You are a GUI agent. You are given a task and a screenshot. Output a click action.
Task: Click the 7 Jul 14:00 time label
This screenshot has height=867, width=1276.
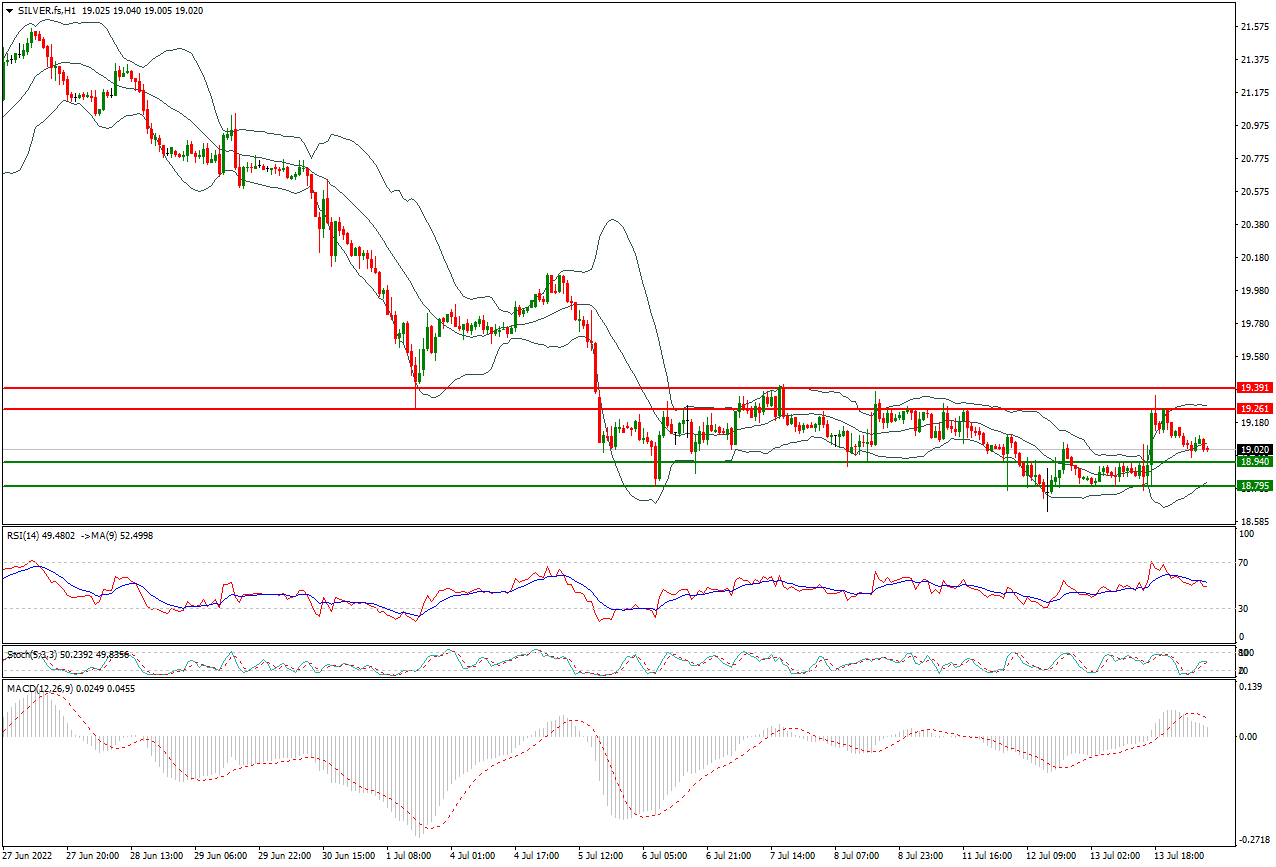click(791, 856)
